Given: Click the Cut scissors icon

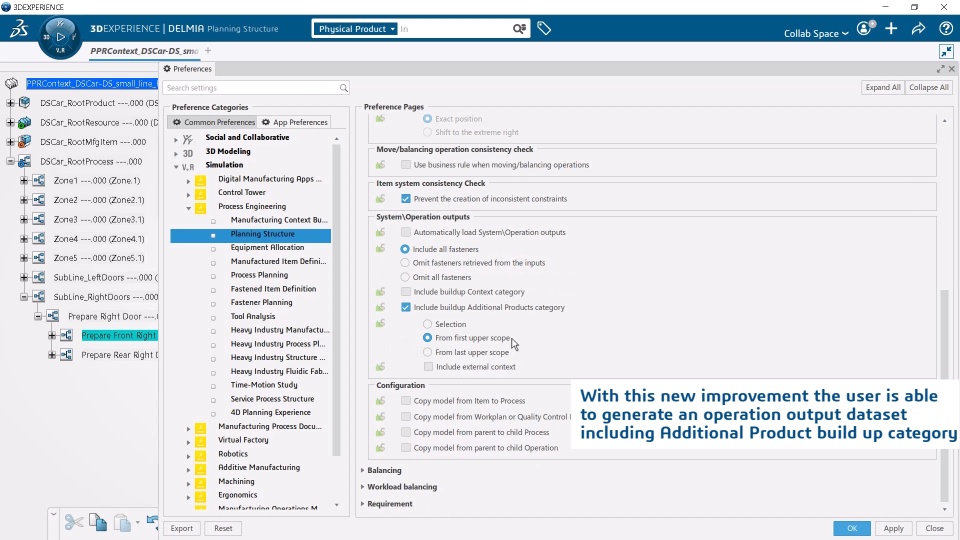Looking at the screenshot, I should coord(73,522).
